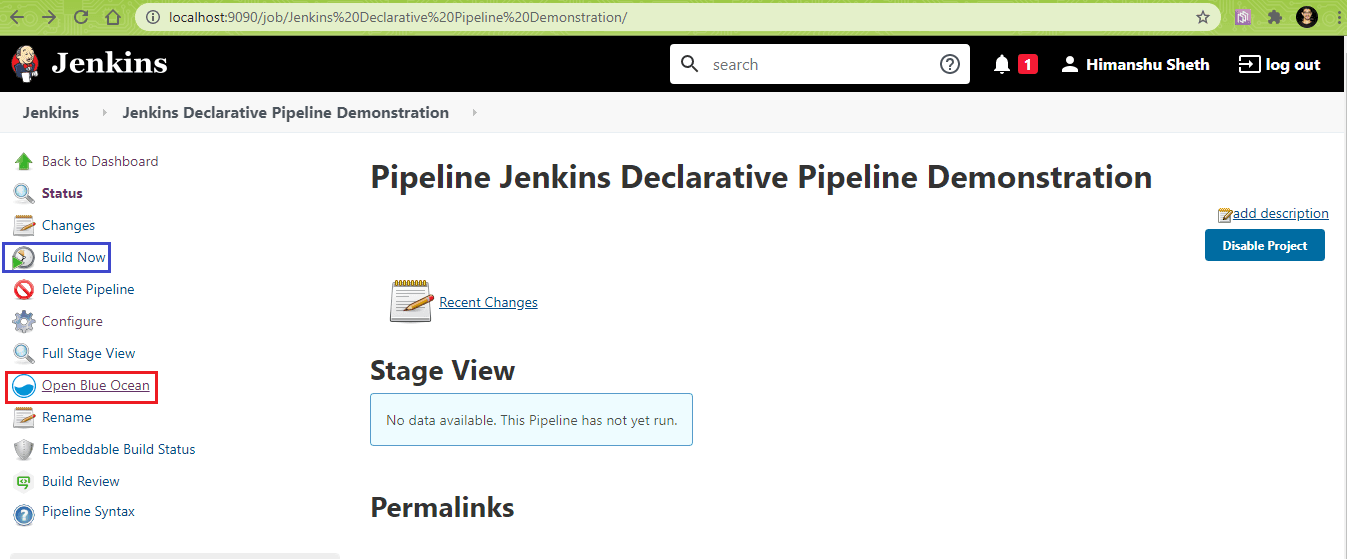
Task: Click the user profile silhouette icon
Action: point(1070,64)
